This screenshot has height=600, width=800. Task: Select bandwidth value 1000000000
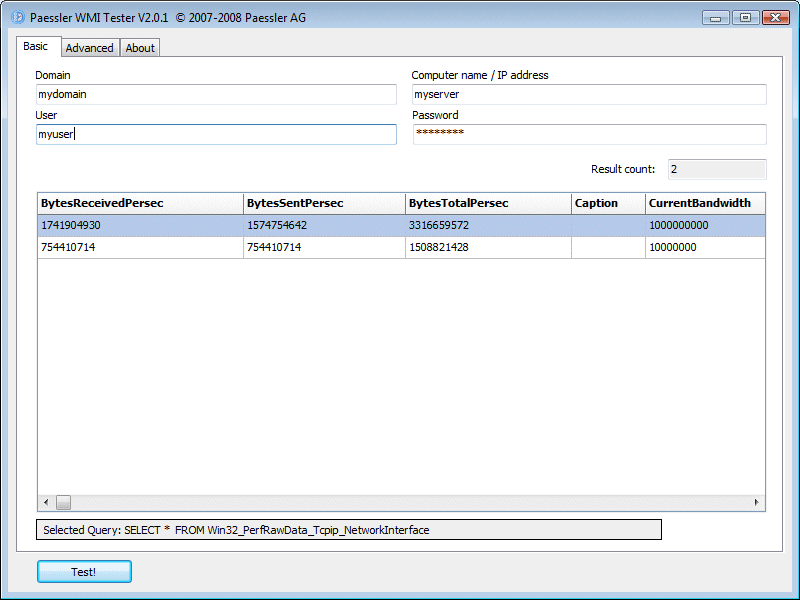pos(705,226)
